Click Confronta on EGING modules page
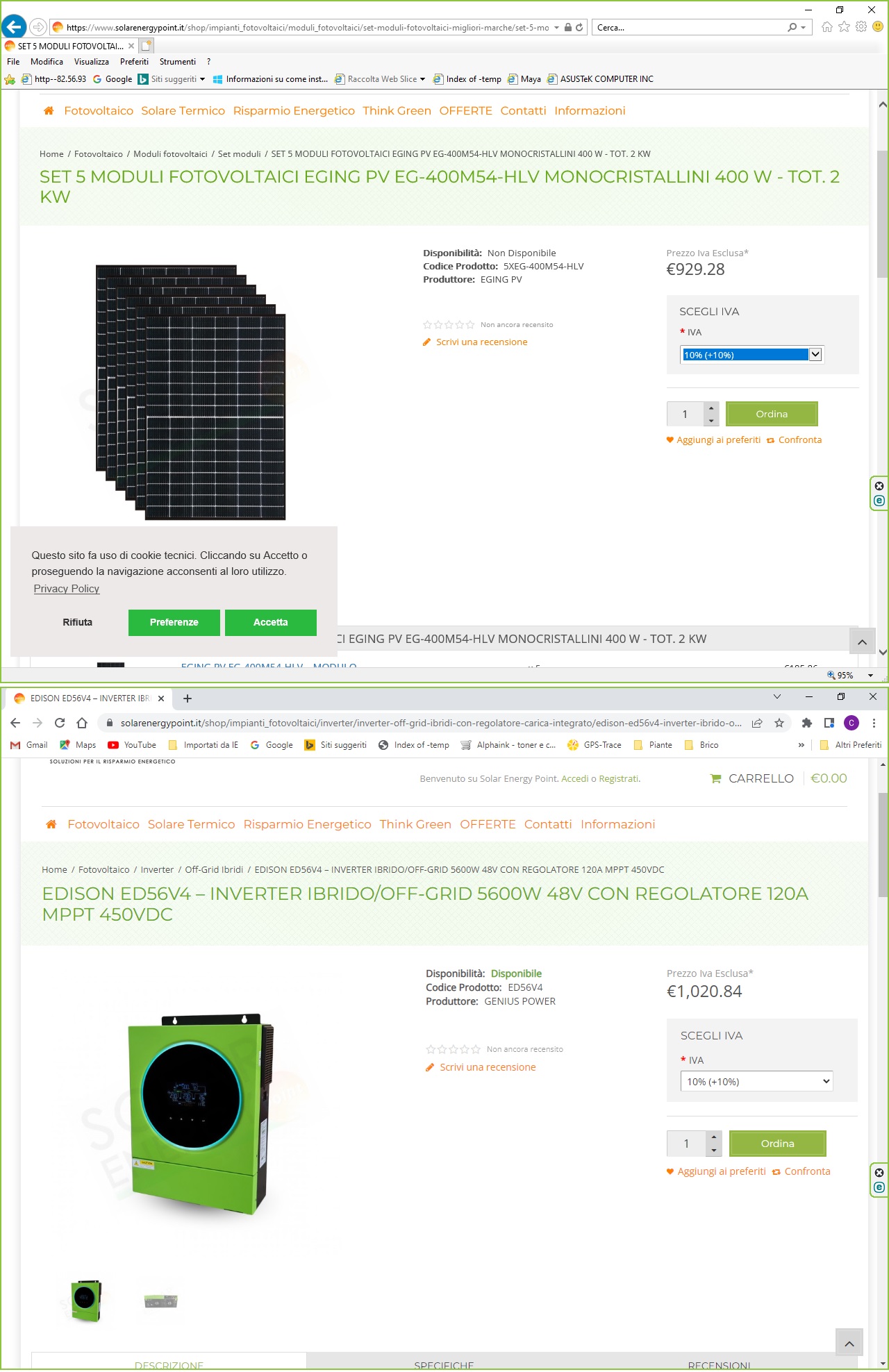889x1372 pixels. 795,440
